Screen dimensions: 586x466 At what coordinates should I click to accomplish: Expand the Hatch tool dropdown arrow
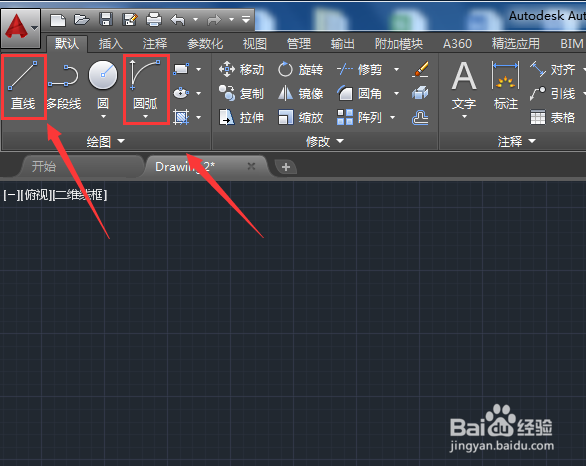point(198,117)
